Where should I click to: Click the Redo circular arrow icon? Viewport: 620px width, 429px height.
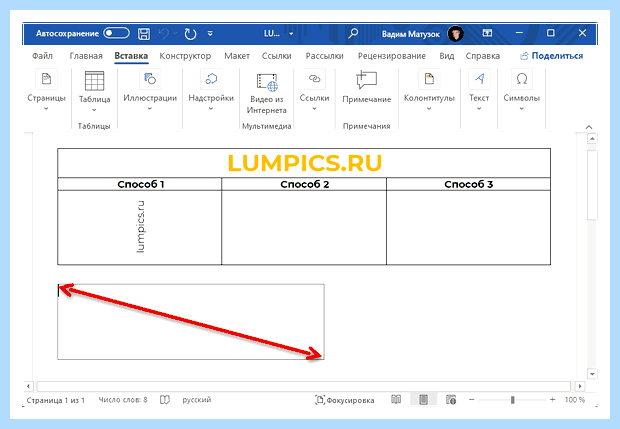(x=190, y=34)
